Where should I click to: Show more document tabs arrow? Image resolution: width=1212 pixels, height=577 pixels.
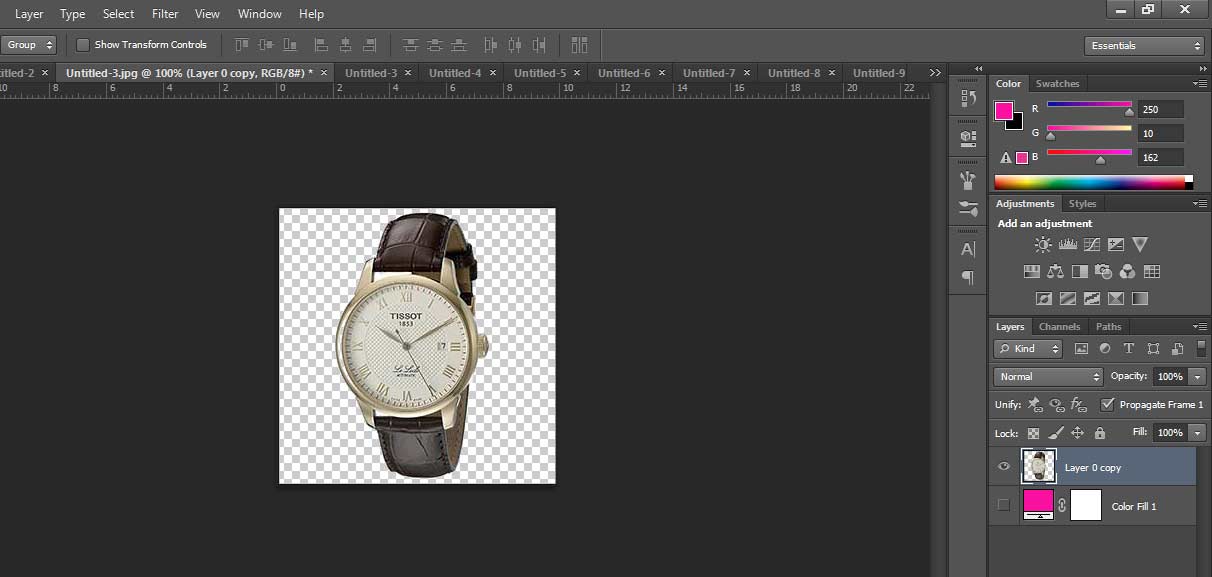[x=935, y=73]
